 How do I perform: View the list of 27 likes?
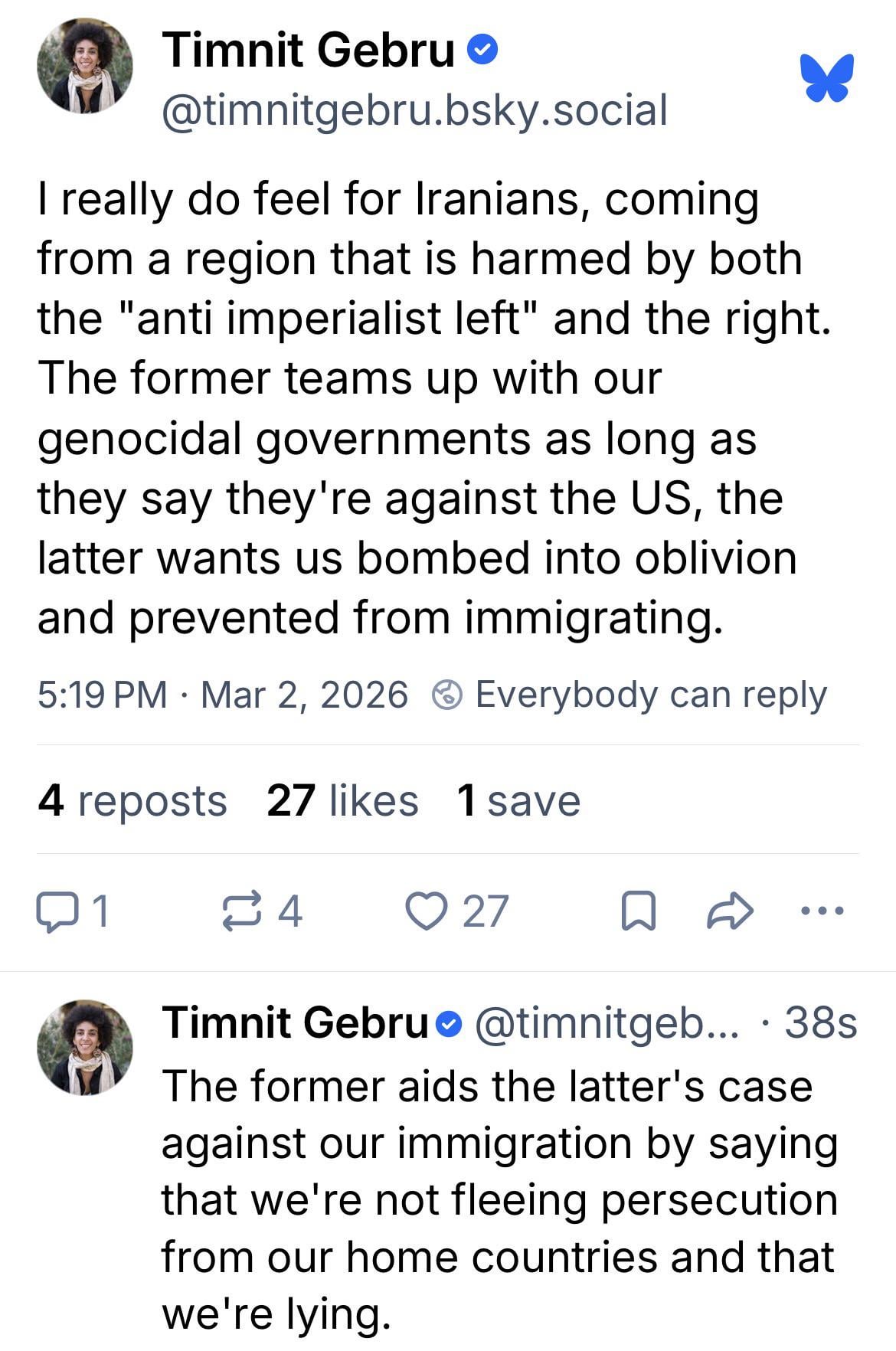point(342,801)
